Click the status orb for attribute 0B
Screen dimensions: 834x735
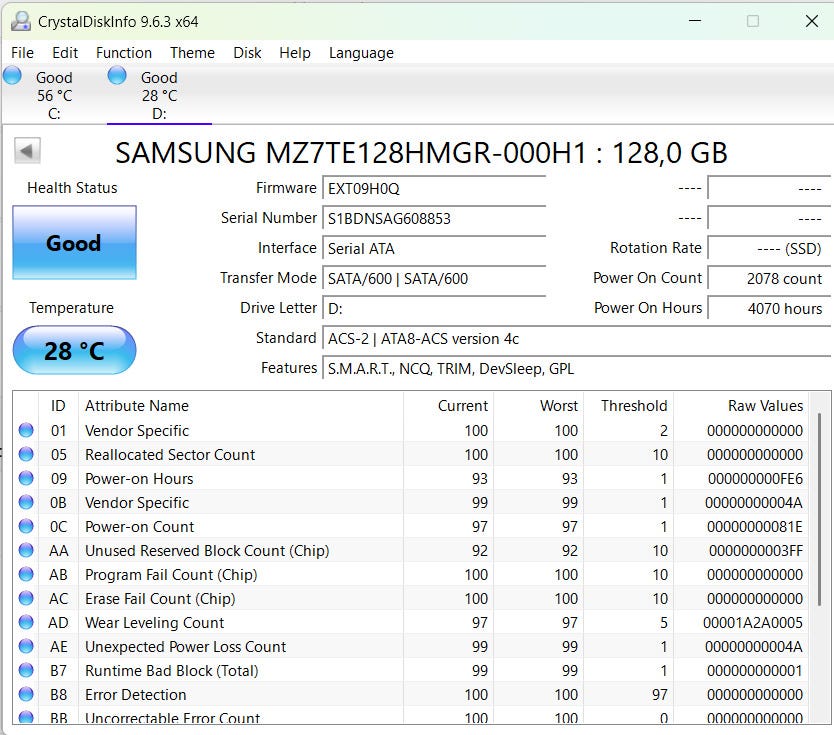26,502
